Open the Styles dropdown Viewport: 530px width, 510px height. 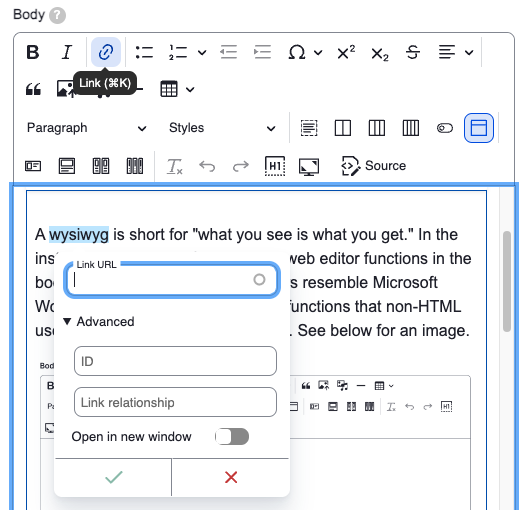point(222,128)
